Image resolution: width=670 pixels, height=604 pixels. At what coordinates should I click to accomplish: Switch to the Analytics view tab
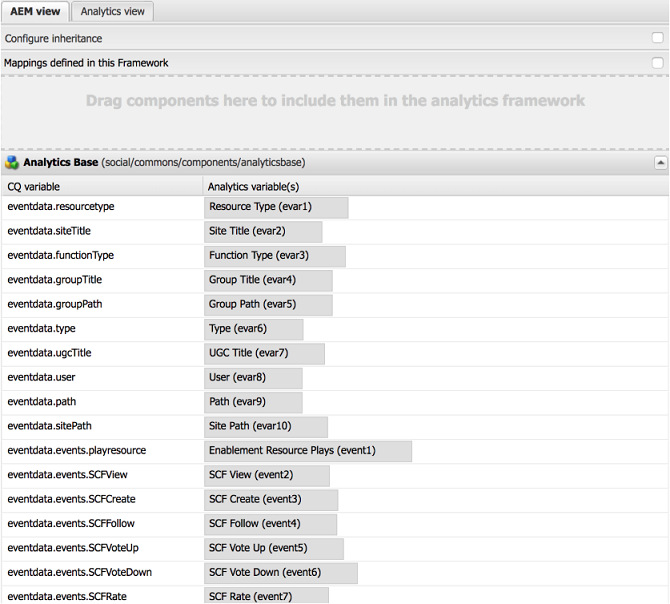coord(112,12)
